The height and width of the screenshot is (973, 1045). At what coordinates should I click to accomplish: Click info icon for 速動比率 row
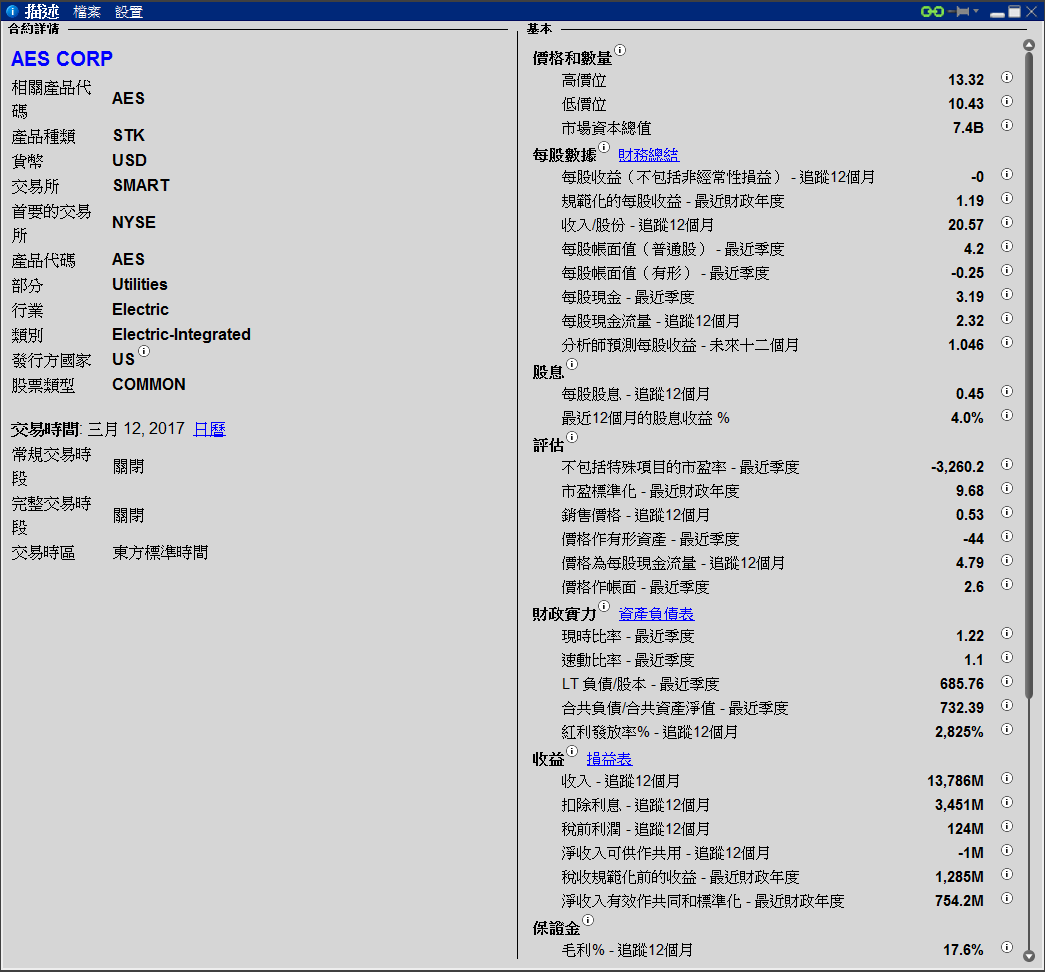(1007, 657)
